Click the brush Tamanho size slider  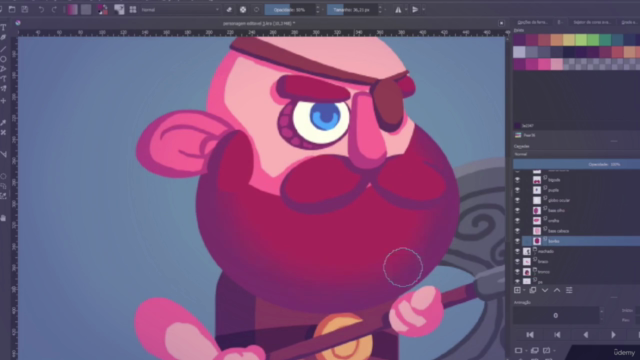(352, 9)
